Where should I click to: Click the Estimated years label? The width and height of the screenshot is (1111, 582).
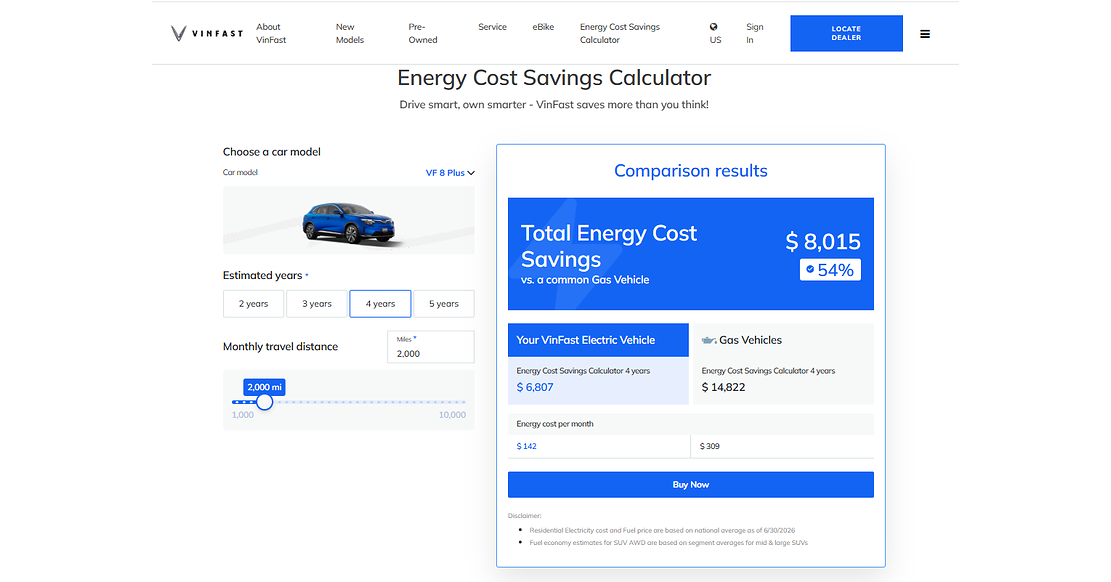pos(263,275)
